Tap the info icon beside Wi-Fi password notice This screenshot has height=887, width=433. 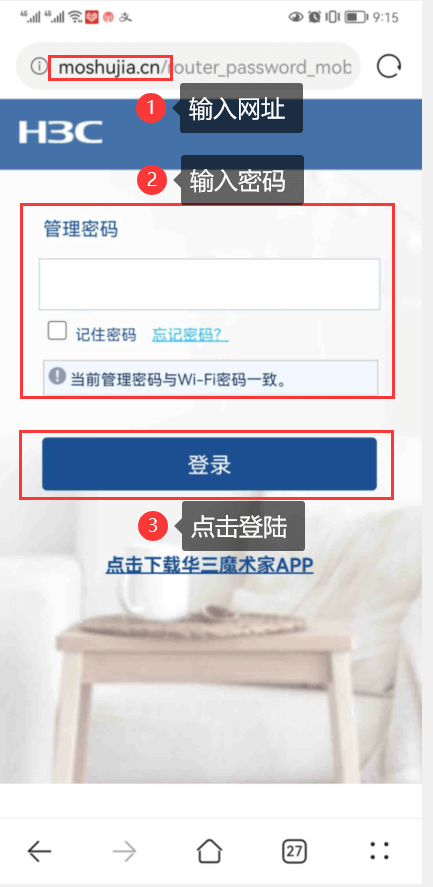point(57,376)
